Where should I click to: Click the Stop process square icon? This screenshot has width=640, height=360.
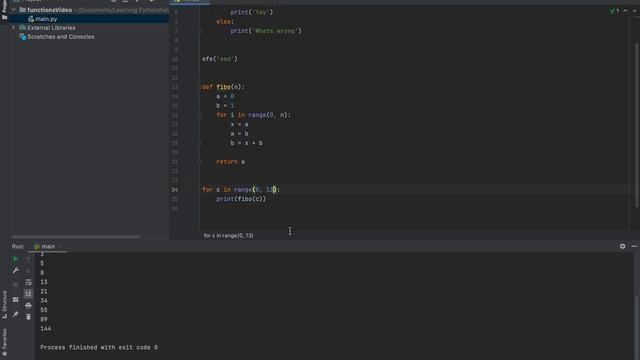[x=16, y=284]
